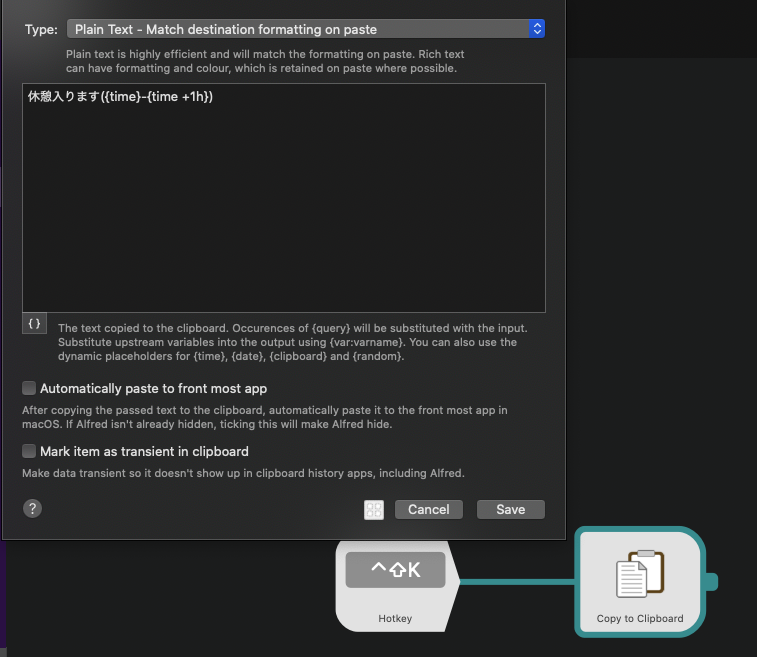Select the Copy to Clipboard workflow object

[x=640, y=582]
